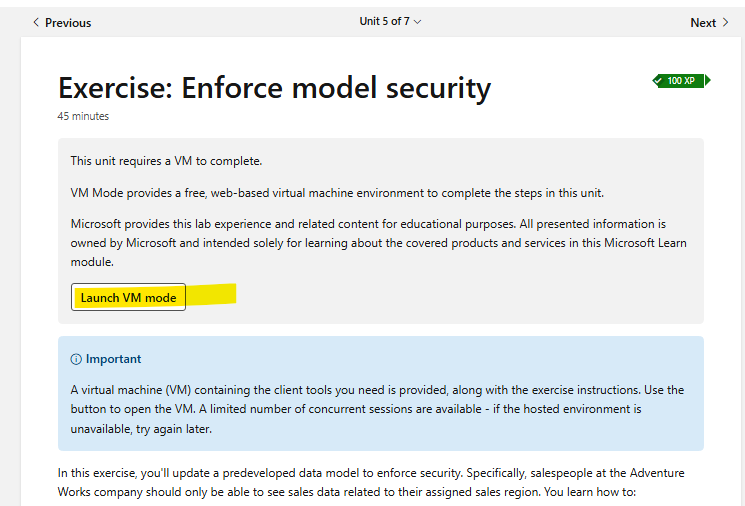Click the Launch VM mode button
The image size is (745, 506).
point(128,297)
